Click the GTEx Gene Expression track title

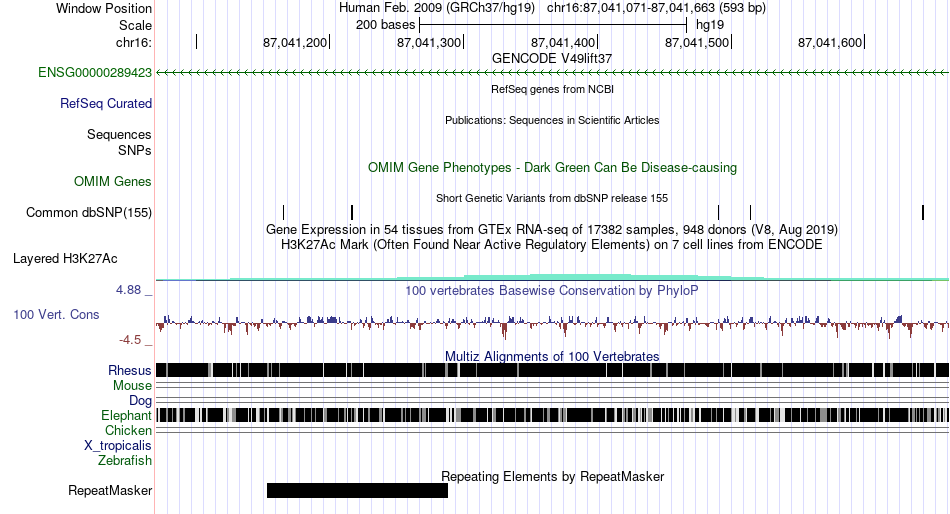[x=552, y=230]
